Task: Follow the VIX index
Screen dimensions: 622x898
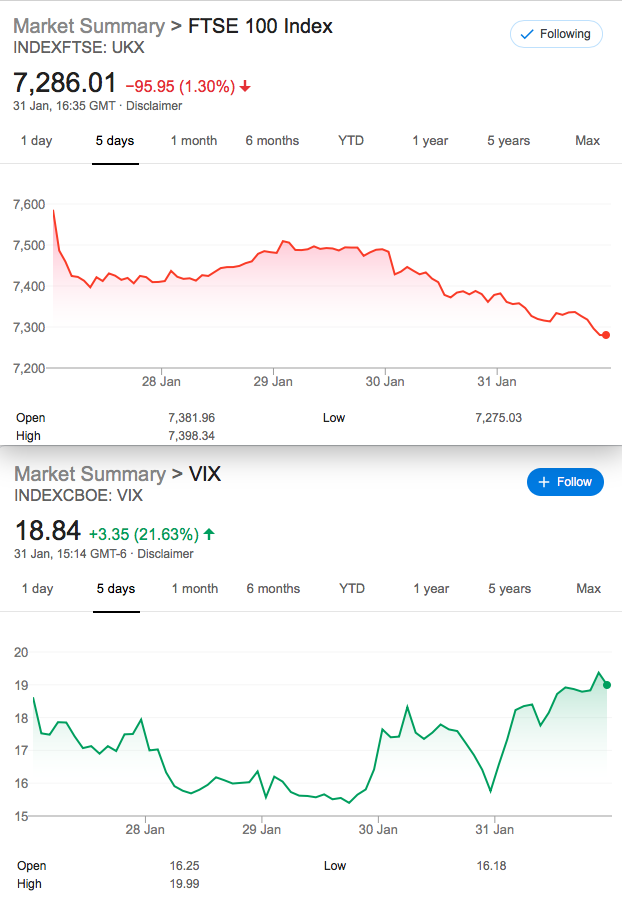Action: pos(565,482)
